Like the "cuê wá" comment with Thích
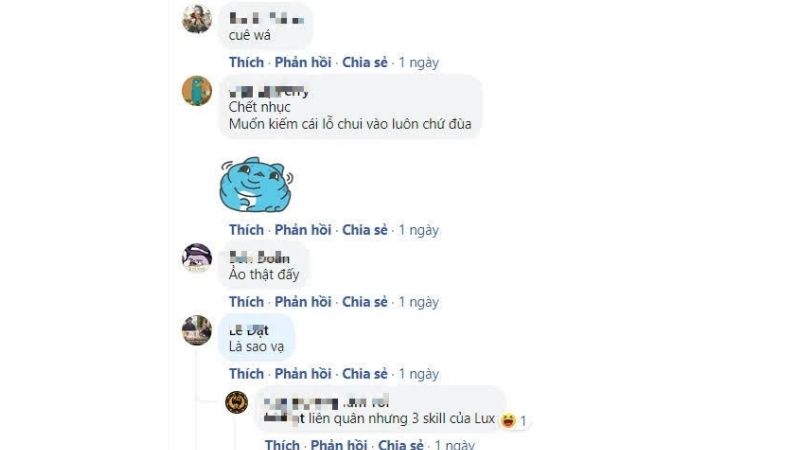This screenshot has height=450, width=800. [246, 62]
